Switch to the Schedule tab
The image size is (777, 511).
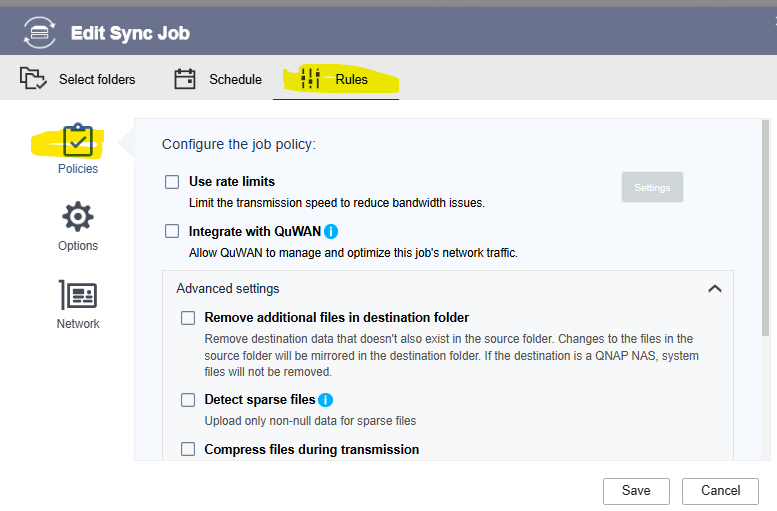click(x=234, y=80)
